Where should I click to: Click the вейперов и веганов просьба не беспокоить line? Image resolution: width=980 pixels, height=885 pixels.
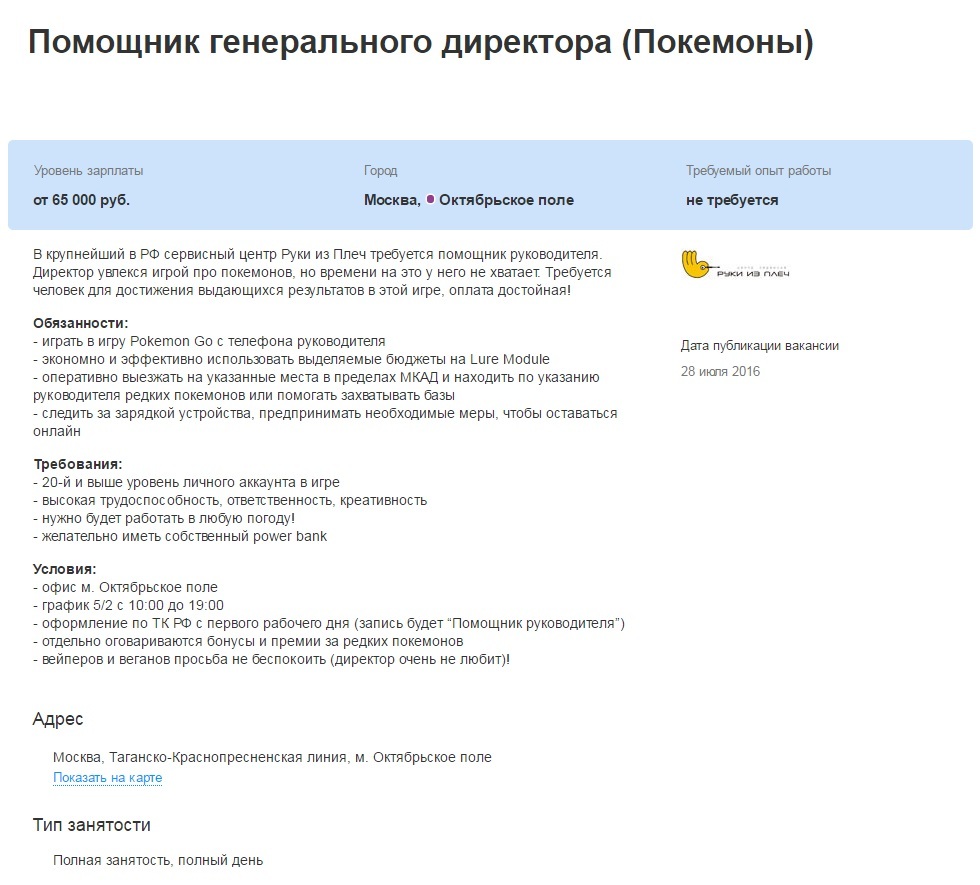pyautogui.click(x=271, y=659)
